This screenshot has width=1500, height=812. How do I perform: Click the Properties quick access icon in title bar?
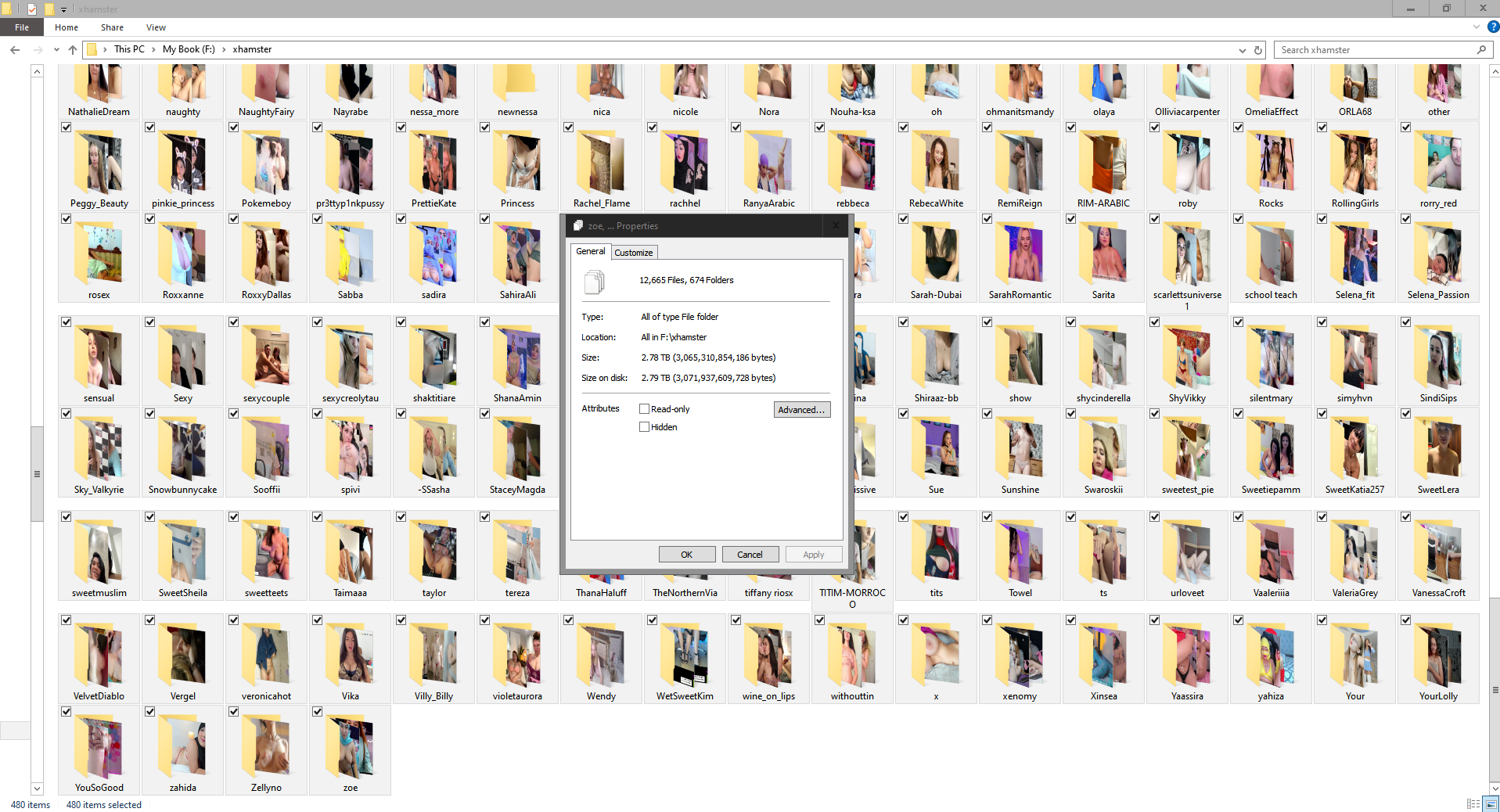point(32,9)
